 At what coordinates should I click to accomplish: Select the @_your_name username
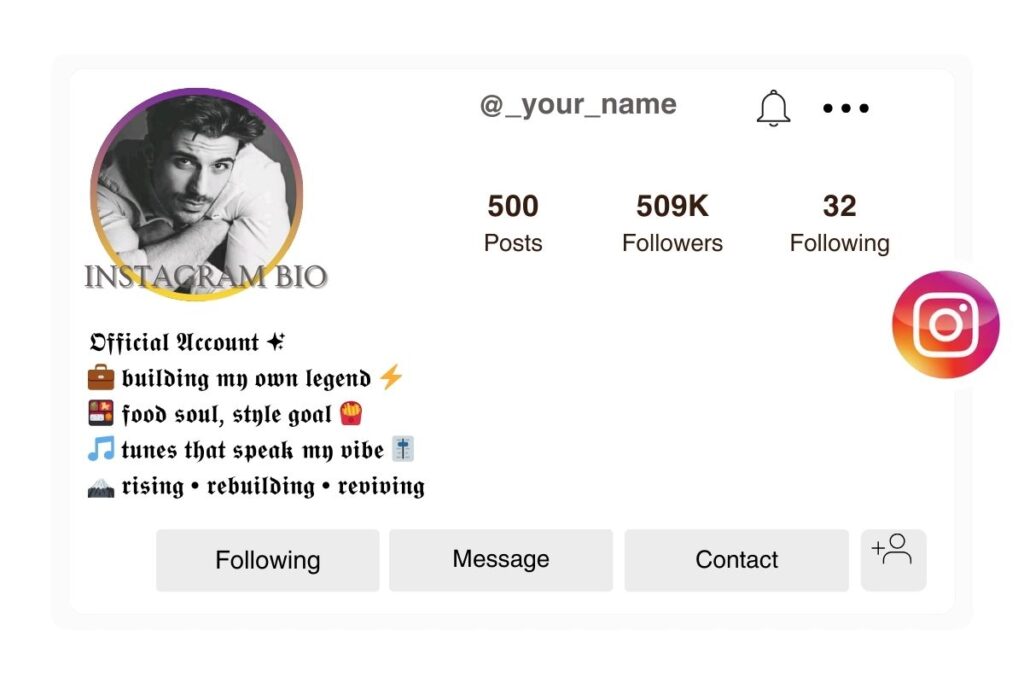[578, 104]
